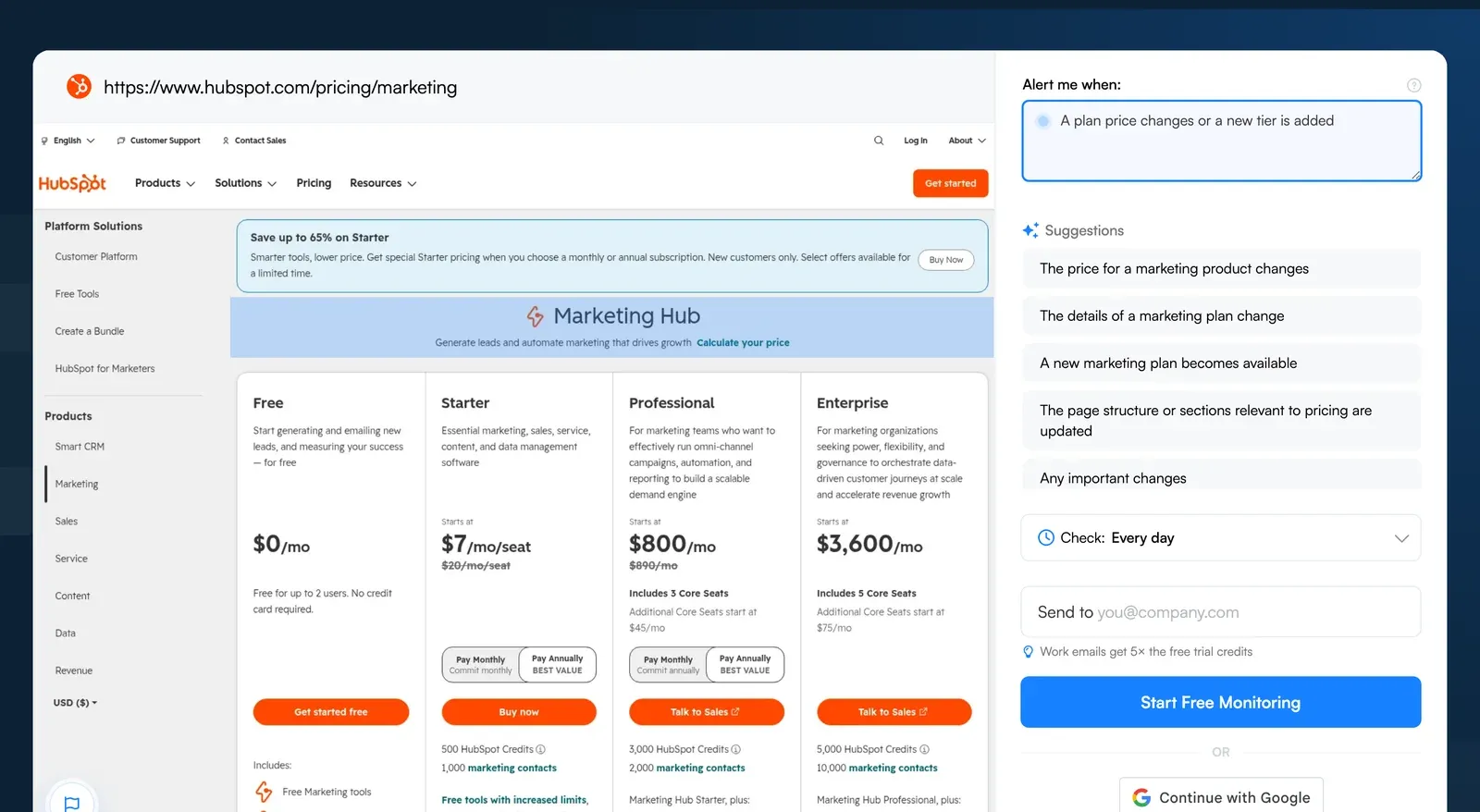Viewport: 1480px width, 812px height.
Task: Click the chat icon beside Customer Support
Action: click(121, 141)
